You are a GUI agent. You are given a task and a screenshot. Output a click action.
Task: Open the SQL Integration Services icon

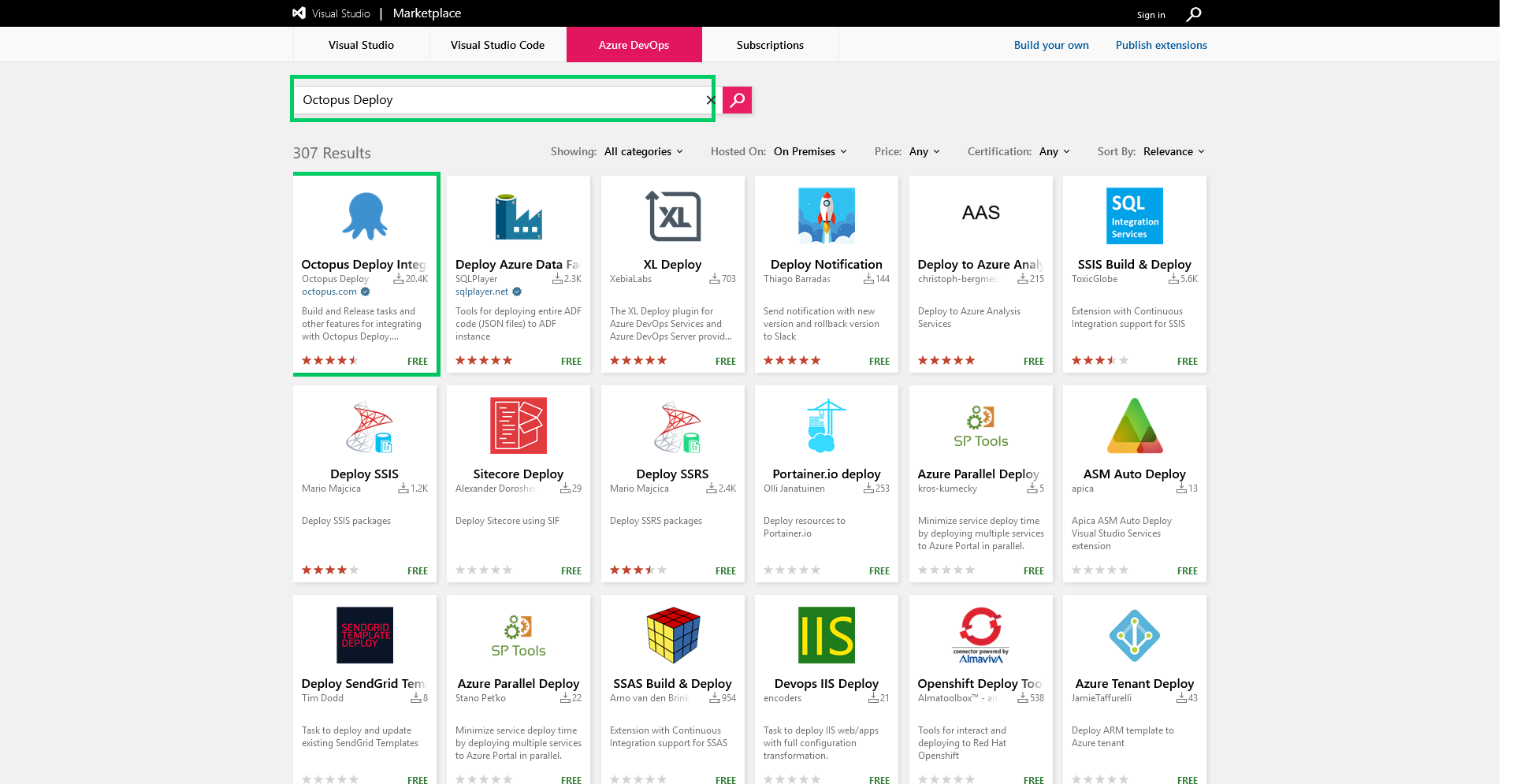pos(1135,216)
